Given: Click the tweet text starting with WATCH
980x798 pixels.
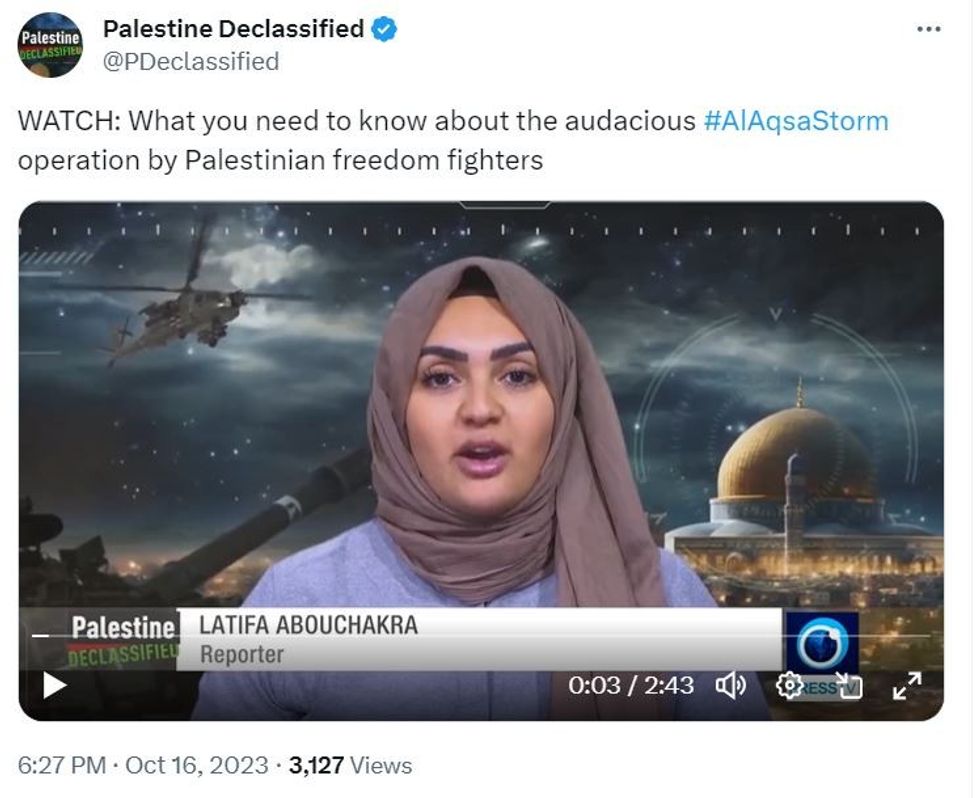Looking at the screenshot, I should 453,141.
